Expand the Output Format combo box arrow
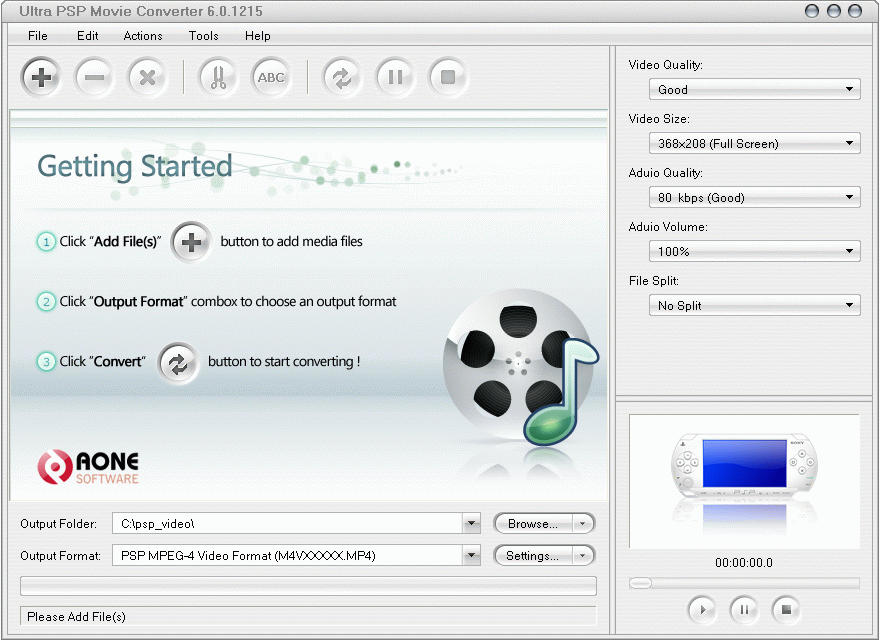 pos(471,555)
